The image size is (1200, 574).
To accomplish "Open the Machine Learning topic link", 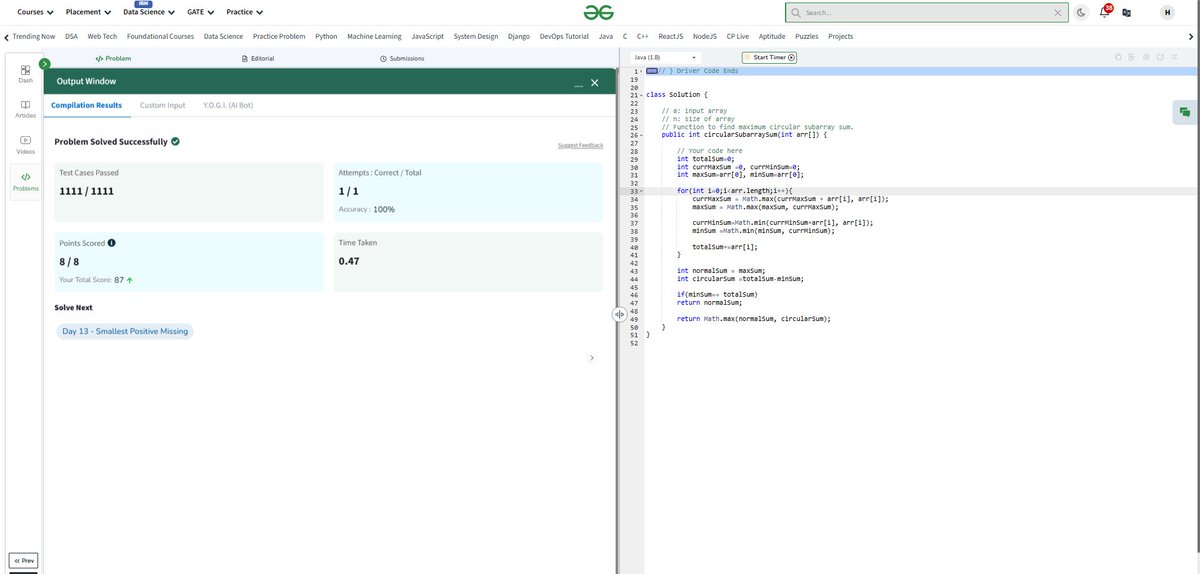I will tap(374, 36).
